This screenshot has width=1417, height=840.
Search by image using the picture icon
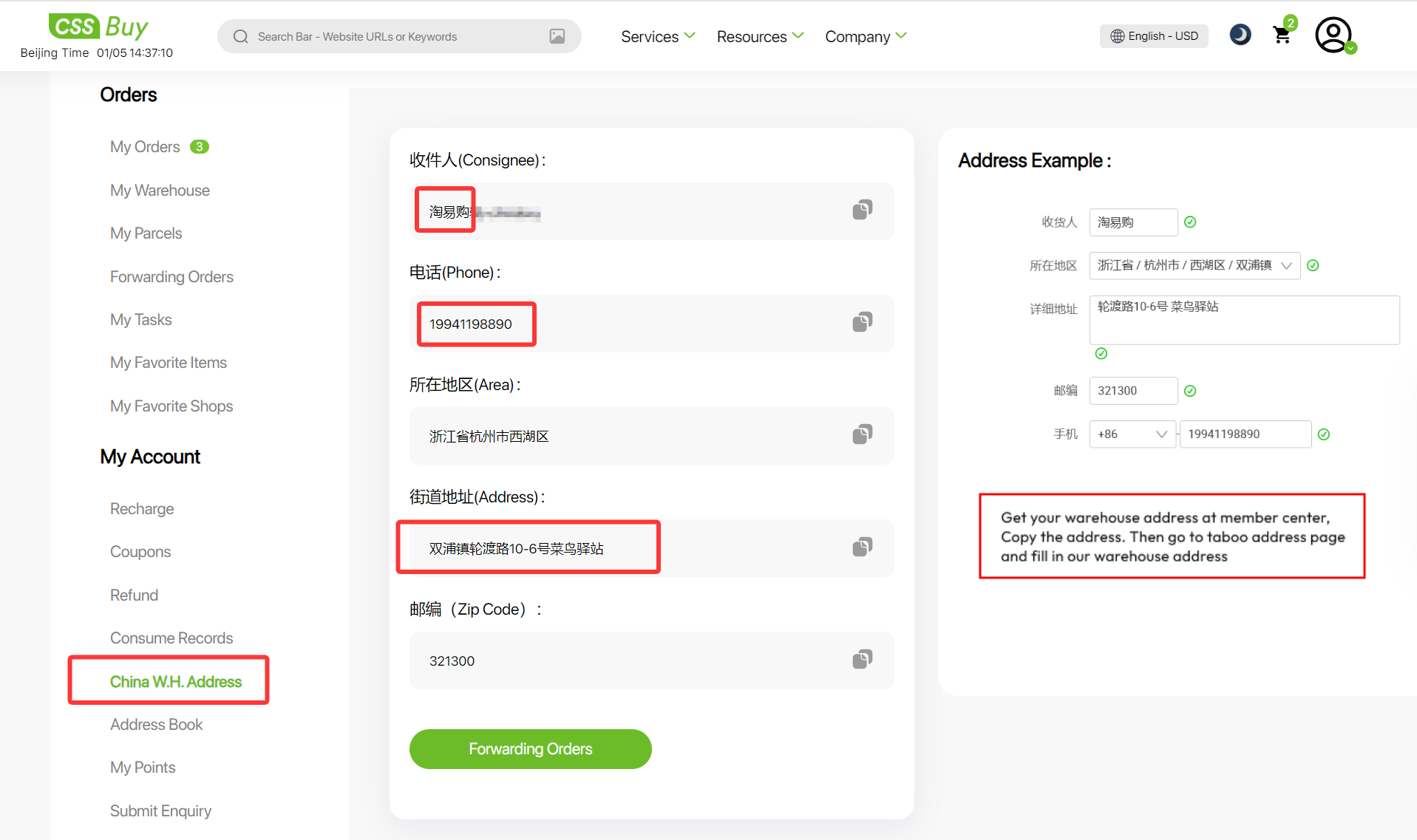[x=557, y=36]
